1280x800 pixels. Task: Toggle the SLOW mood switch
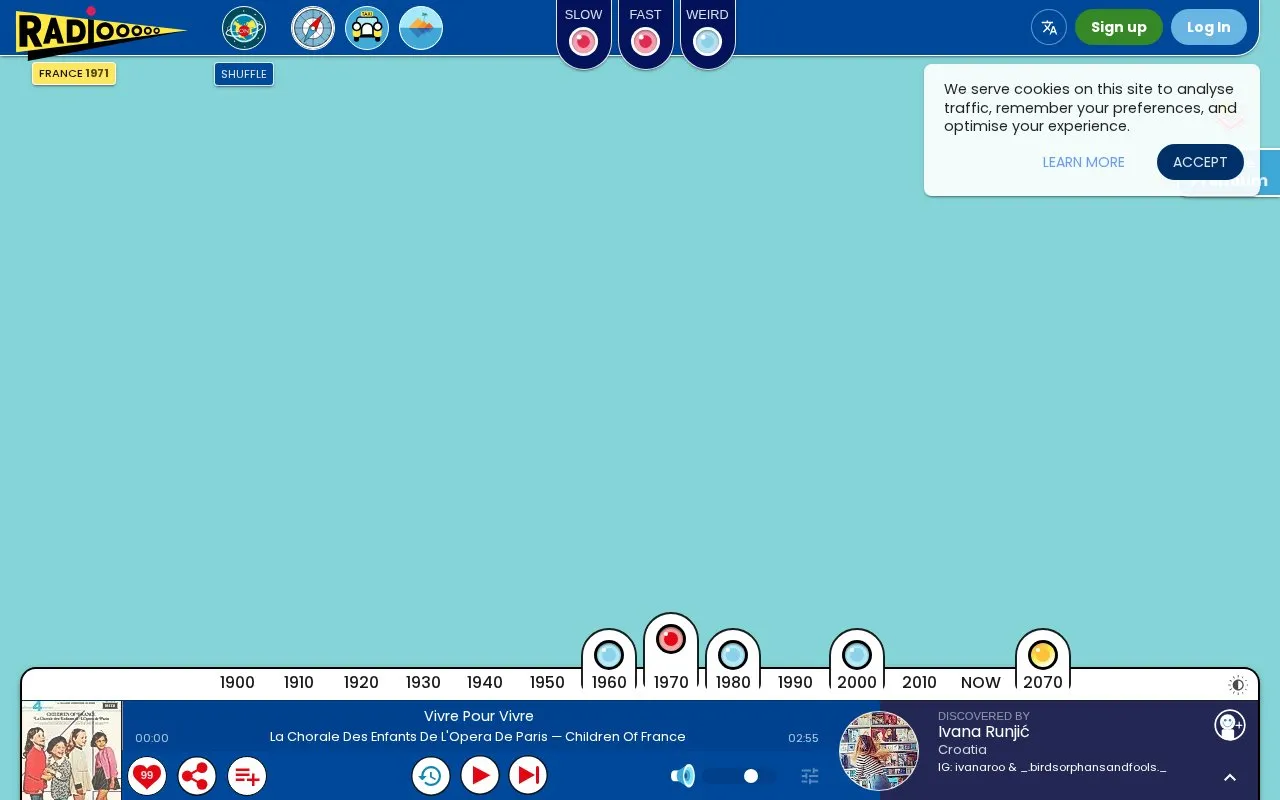(x=584, y=41)
